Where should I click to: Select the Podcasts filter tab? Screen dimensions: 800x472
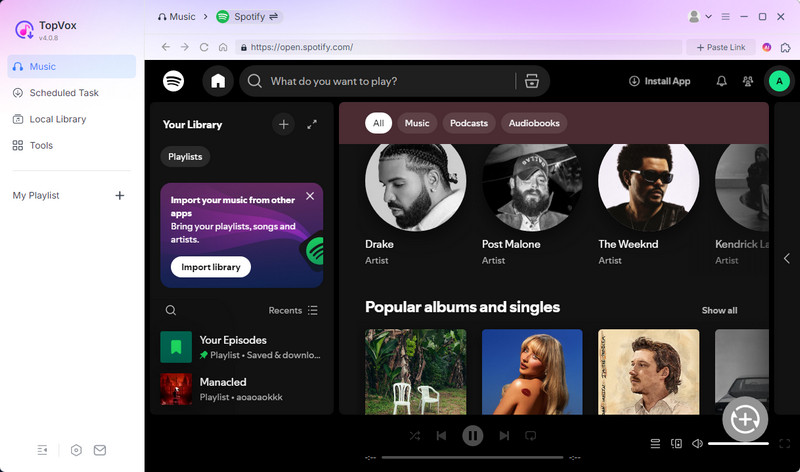469,123
